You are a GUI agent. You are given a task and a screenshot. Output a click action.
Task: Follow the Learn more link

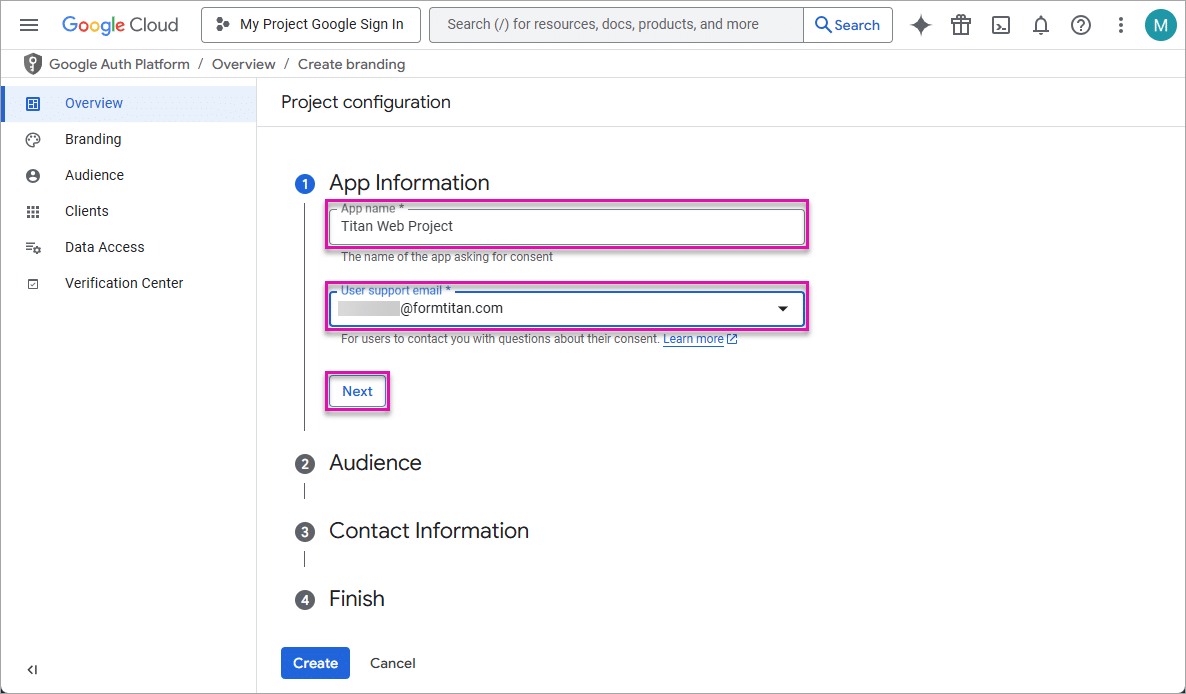[x=693, y=339]
